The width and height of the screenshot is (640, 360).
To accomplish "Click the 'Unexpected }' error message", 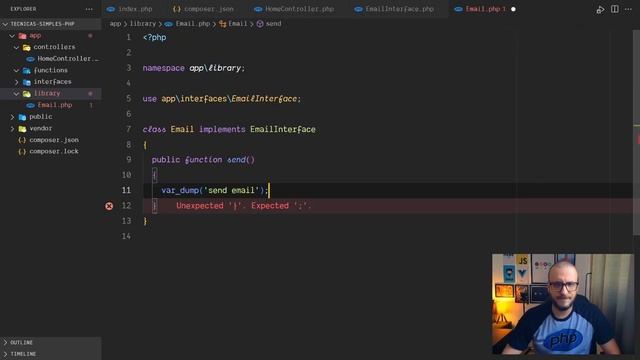I will click(244, 206).
